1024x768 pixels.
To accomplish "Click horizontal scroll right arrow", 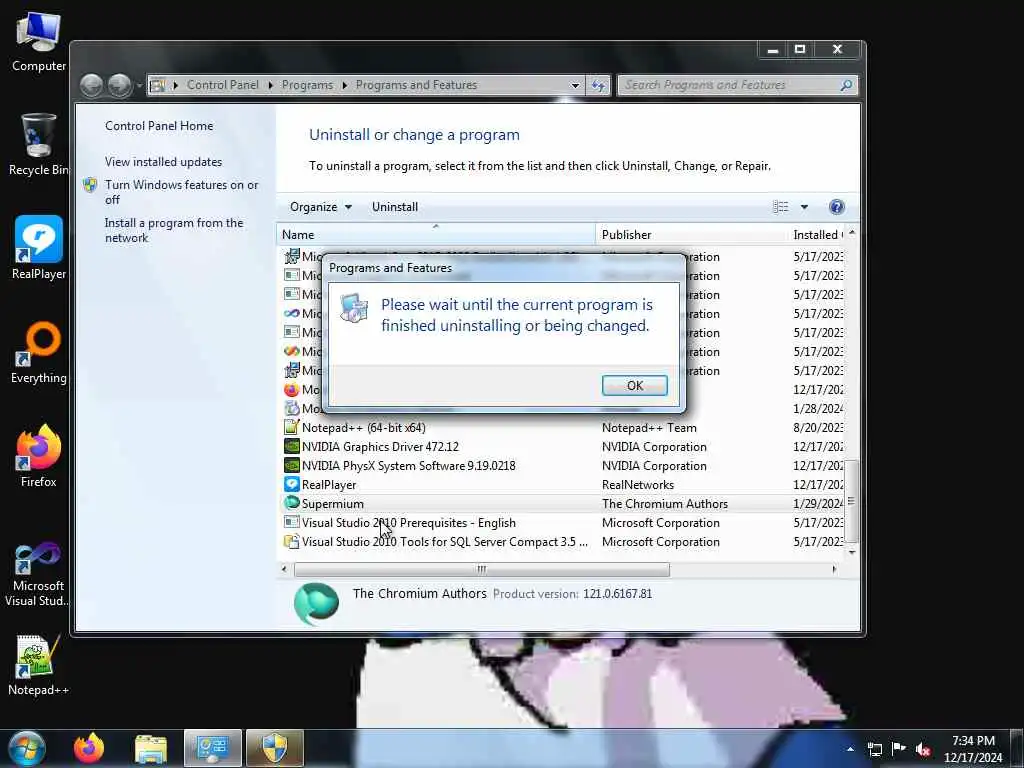I will 833,569.
